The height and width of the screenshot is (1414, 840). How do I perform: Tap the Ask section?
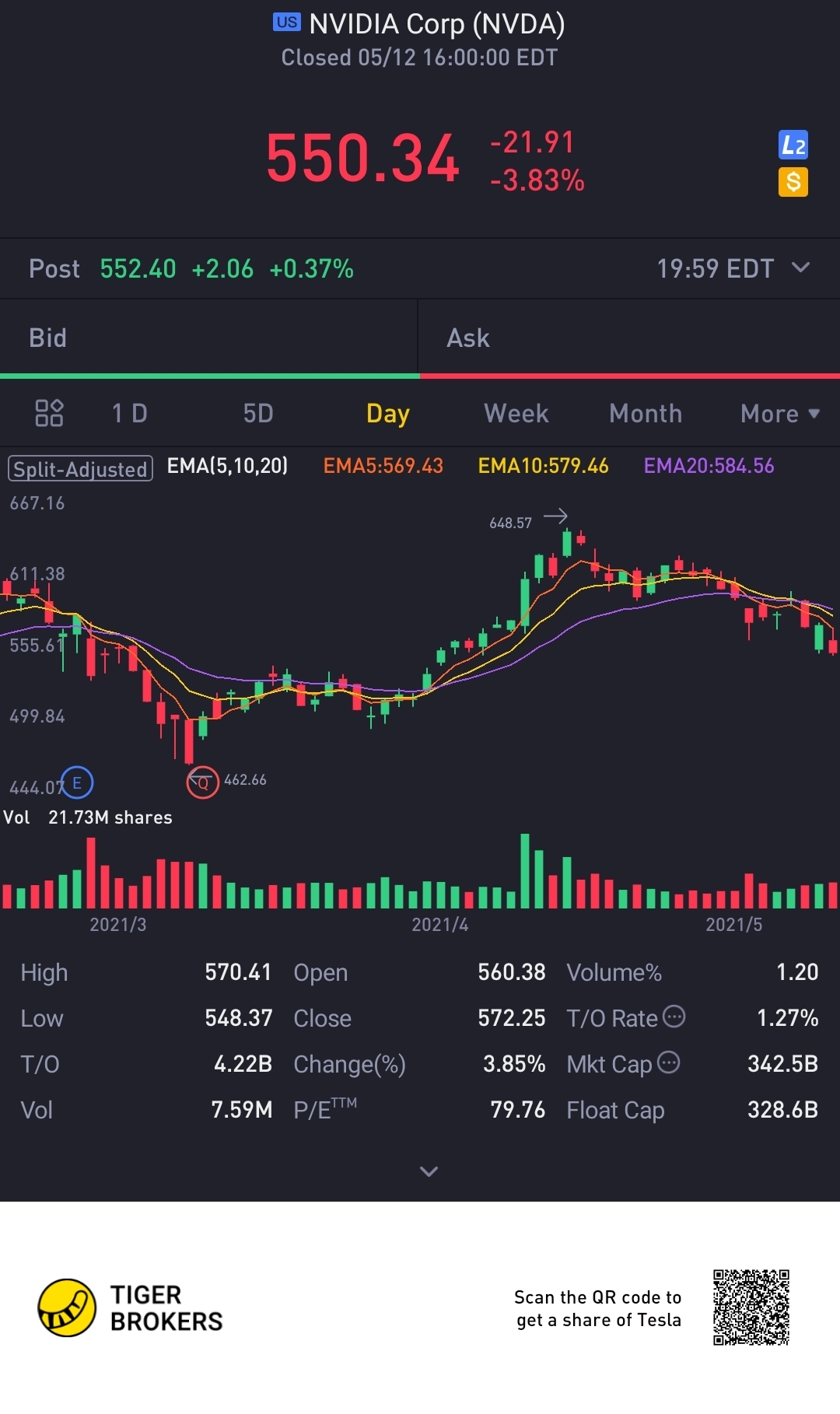pos(629,338)
